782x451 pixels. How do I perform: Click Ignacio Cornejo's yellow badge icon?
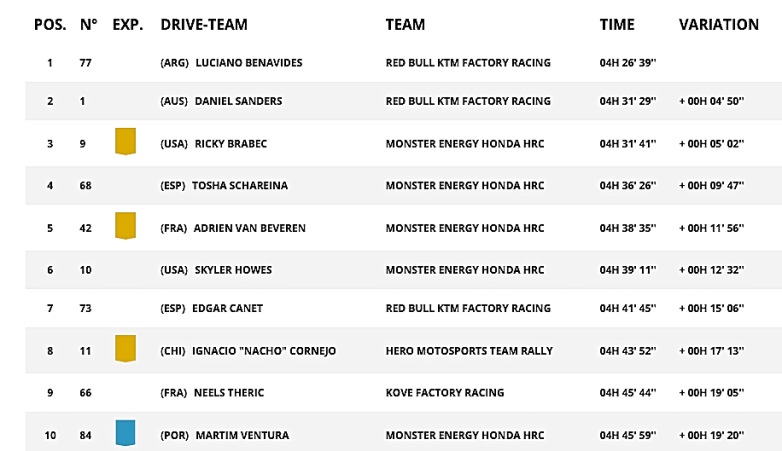125,348
